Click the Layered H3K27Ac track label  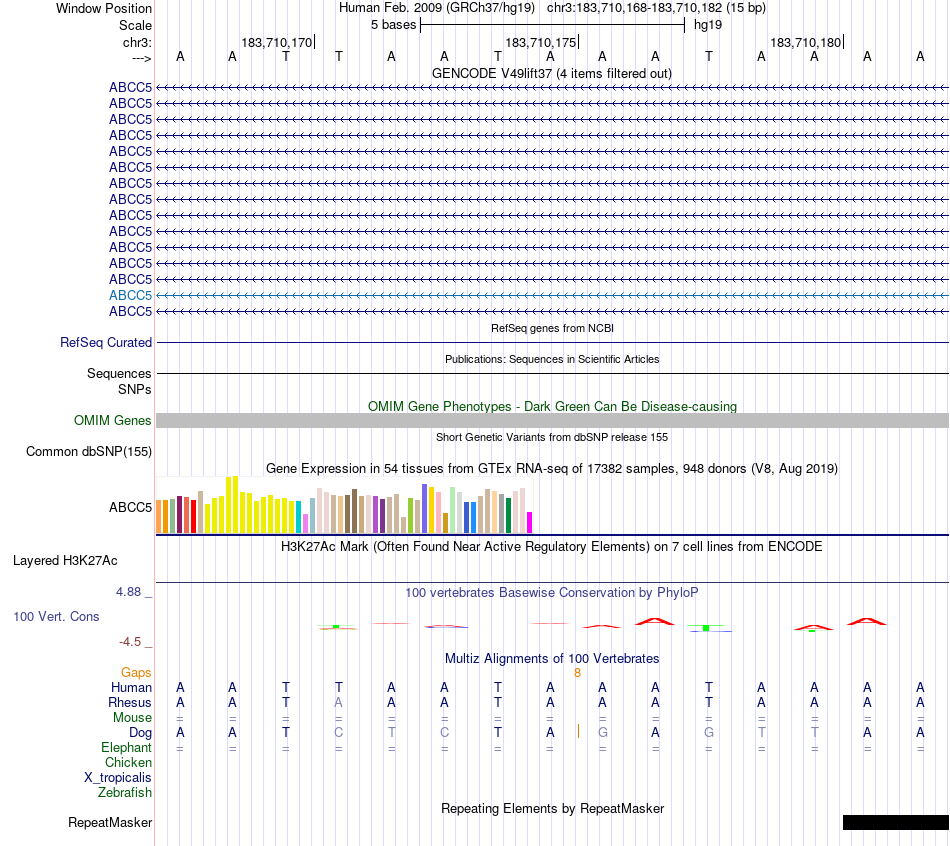tap(65, 561)
